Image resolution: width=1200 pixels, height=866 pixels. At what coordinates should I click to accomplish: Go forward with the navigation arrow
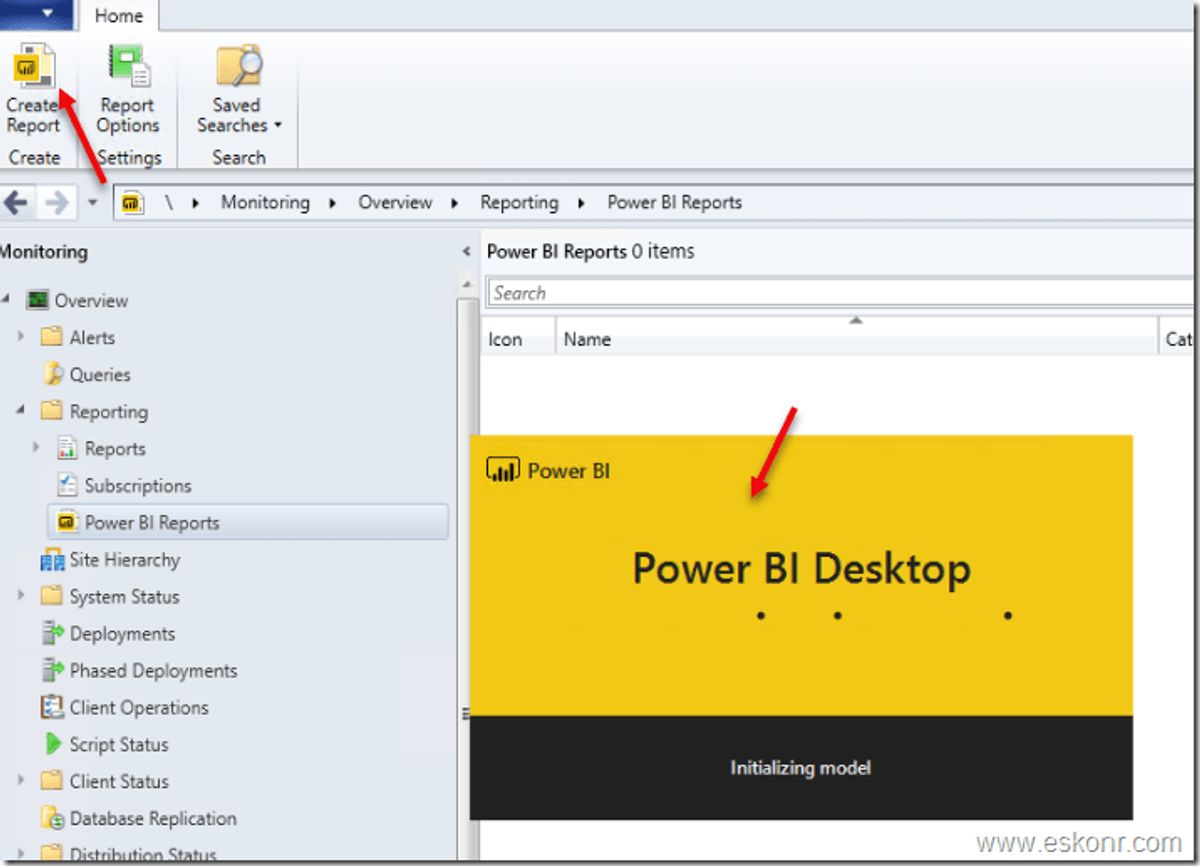(x=57, y=203)
